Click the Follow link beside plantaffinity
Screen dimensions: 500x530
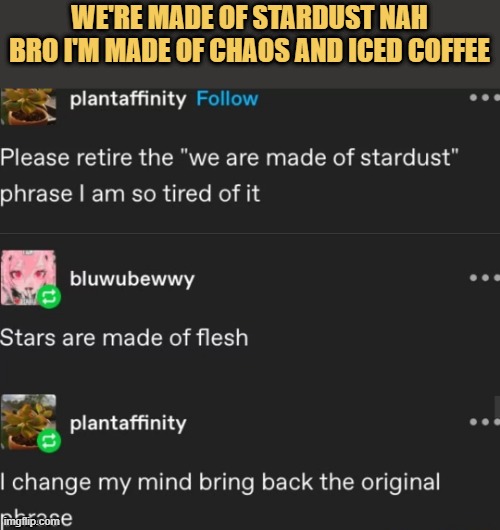(227, 99)
